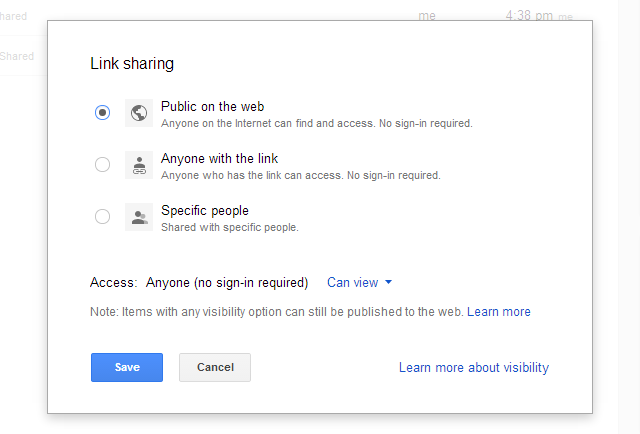
Task: Click the Public on the web label
Action: [213, 107]
